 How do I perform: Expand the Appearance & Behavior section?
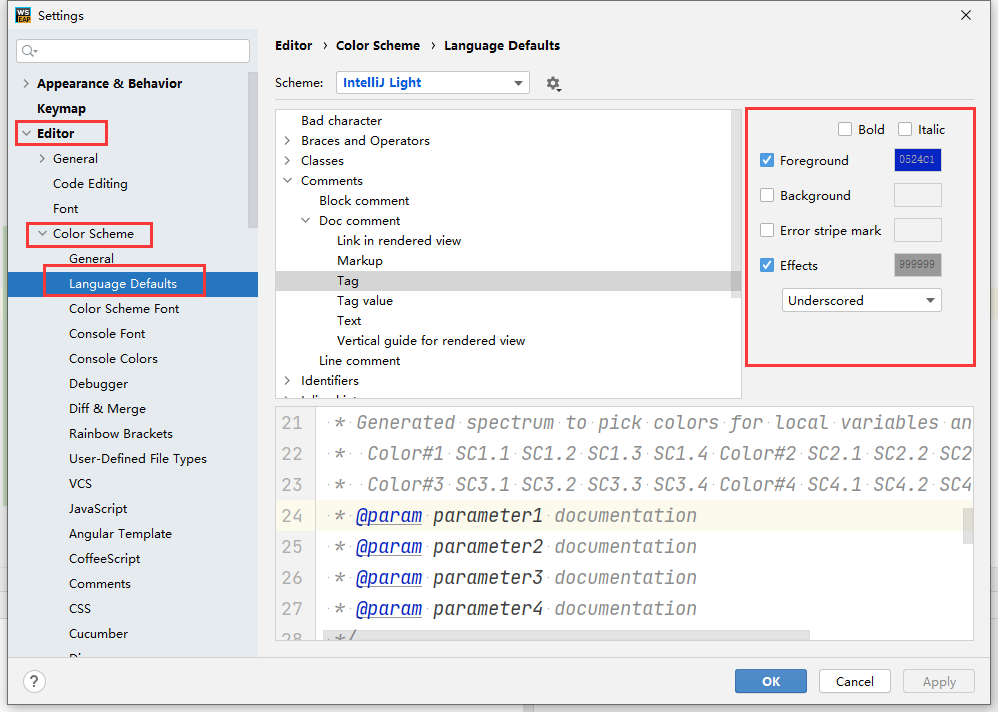(26, 84)
